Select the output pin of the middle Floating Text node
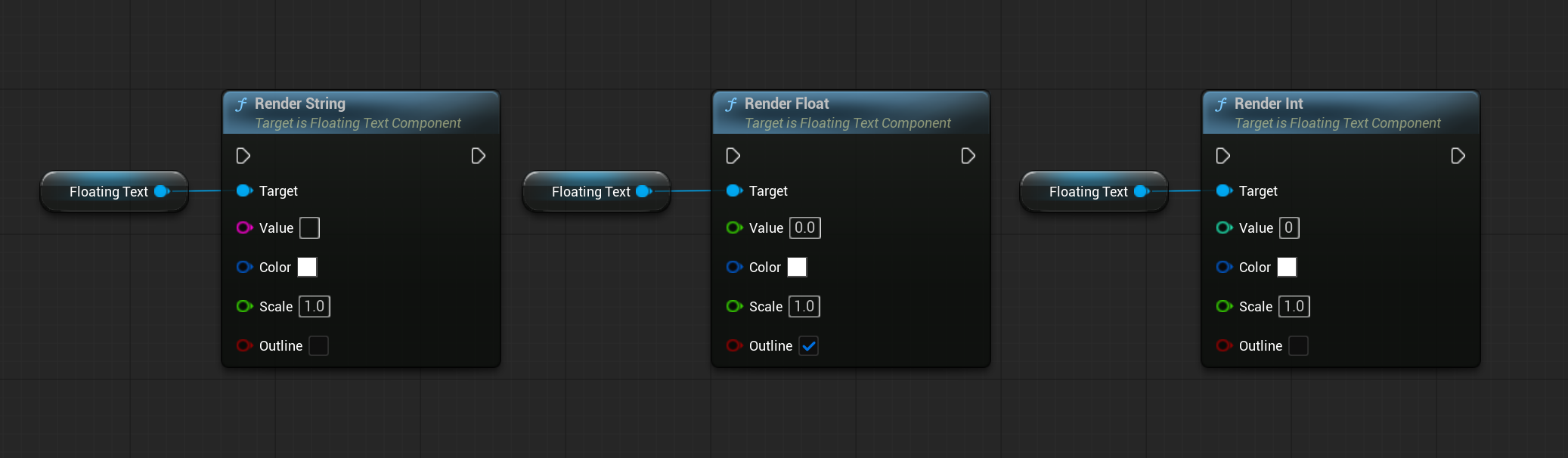Image resolution: width=1568 pixels, height=458 pixels. pos(643,191)
